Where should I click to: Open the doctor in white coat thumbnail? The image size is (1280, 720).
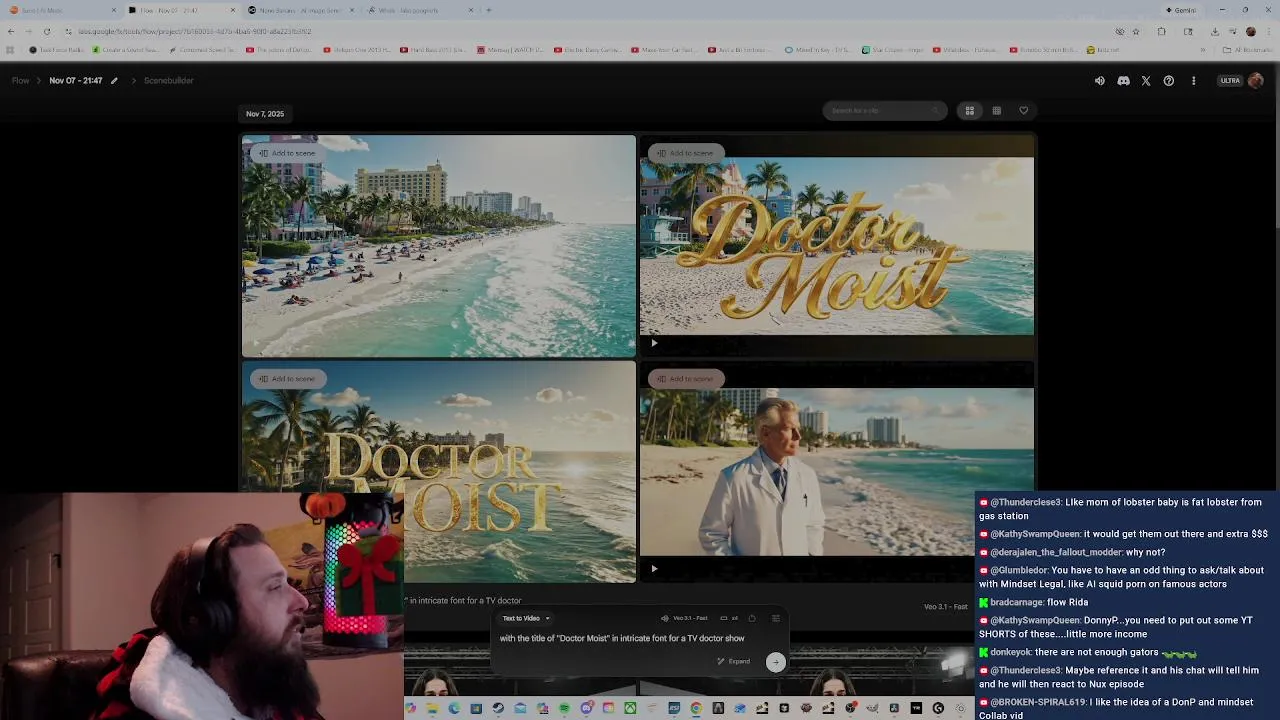click(837, 472)
